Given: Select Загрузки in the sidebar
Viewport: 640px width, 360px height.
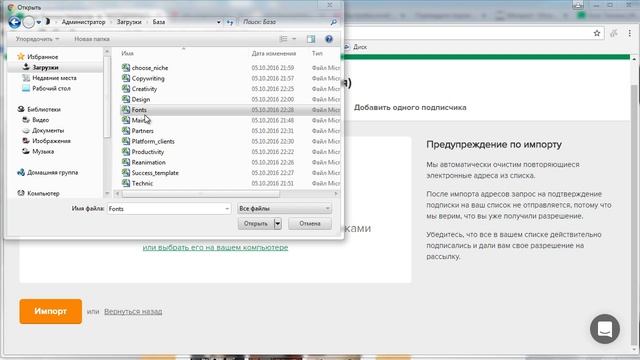Looking at the screenshot, I should 45,67.
